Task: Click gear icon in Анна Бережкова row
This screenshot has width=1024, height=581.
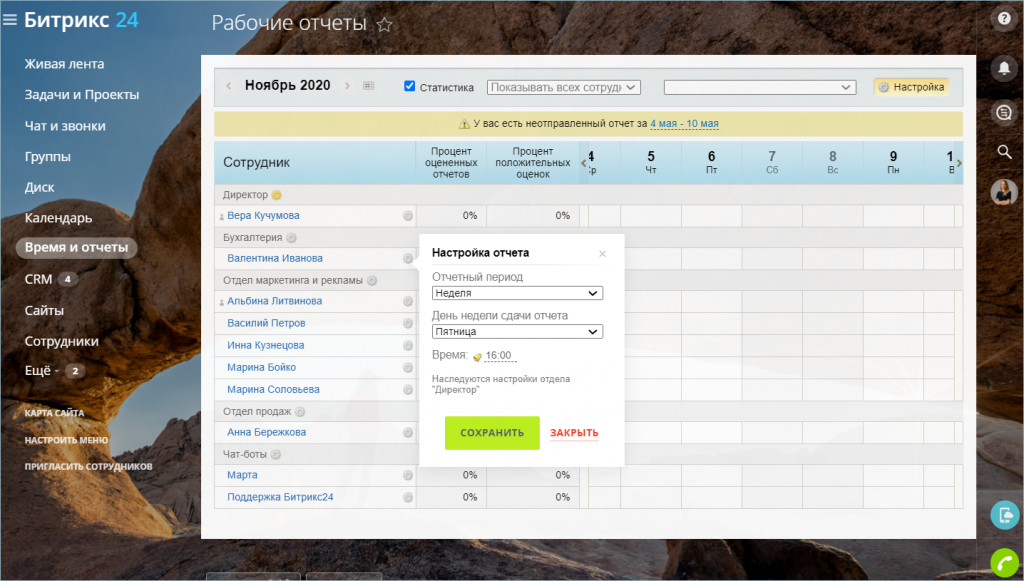Action: point(408,433)
